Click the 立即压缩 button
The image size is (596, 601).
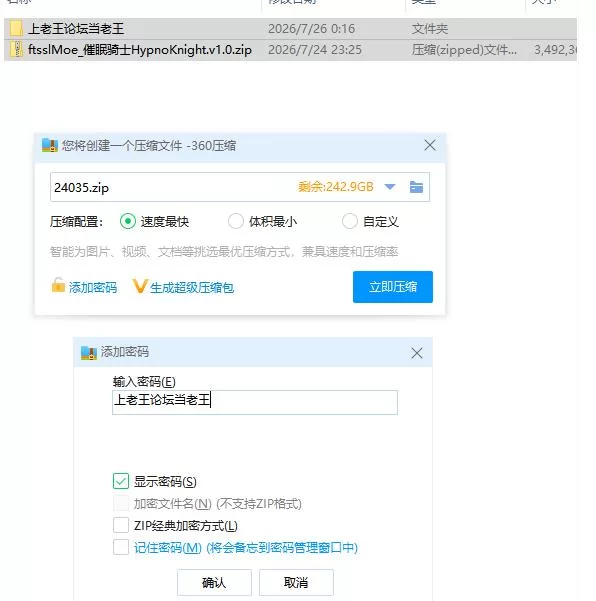point(393,287)
